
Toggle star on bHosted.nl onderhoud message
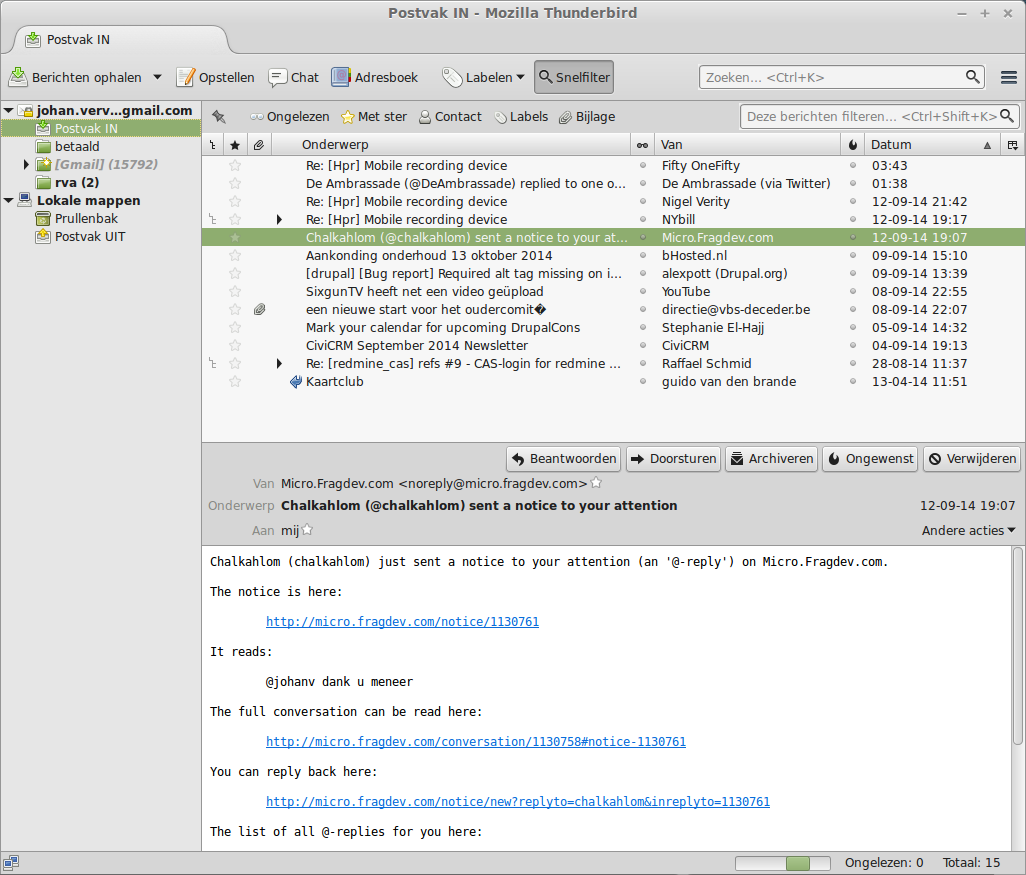(x=235, y=255)
